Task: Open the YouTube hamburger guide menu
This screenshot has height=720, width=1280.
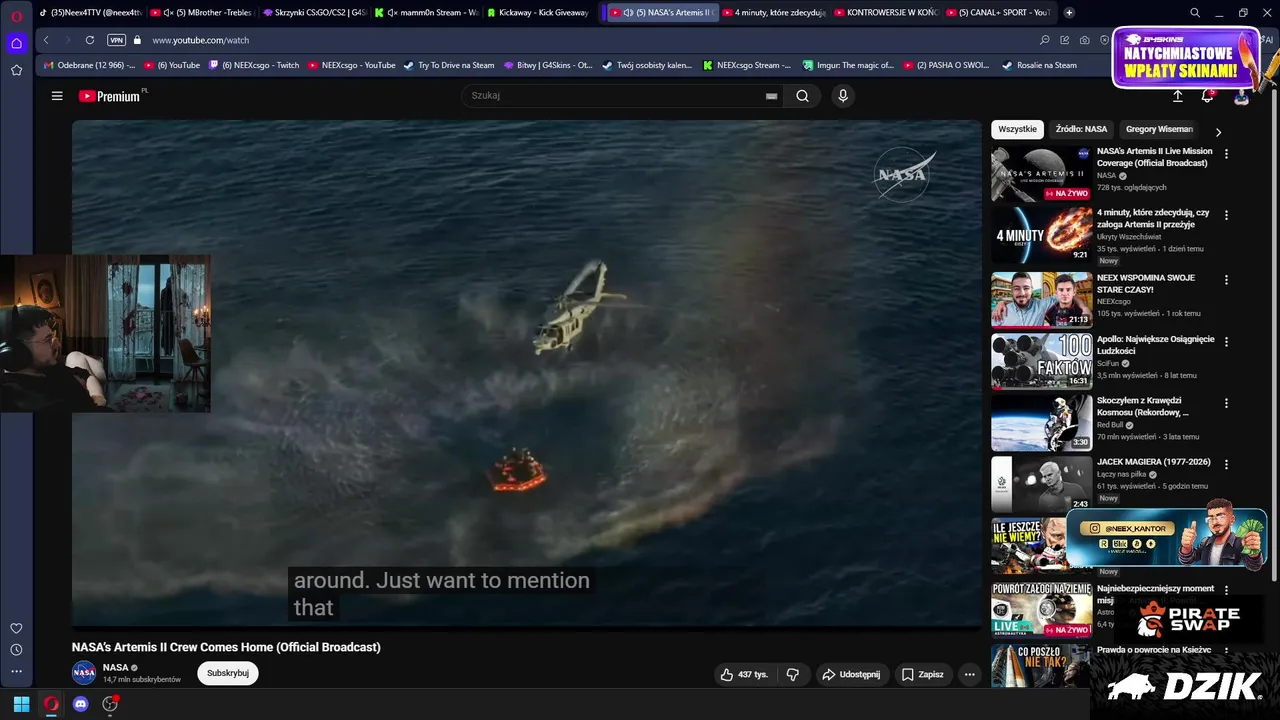Action: point(57,96)
